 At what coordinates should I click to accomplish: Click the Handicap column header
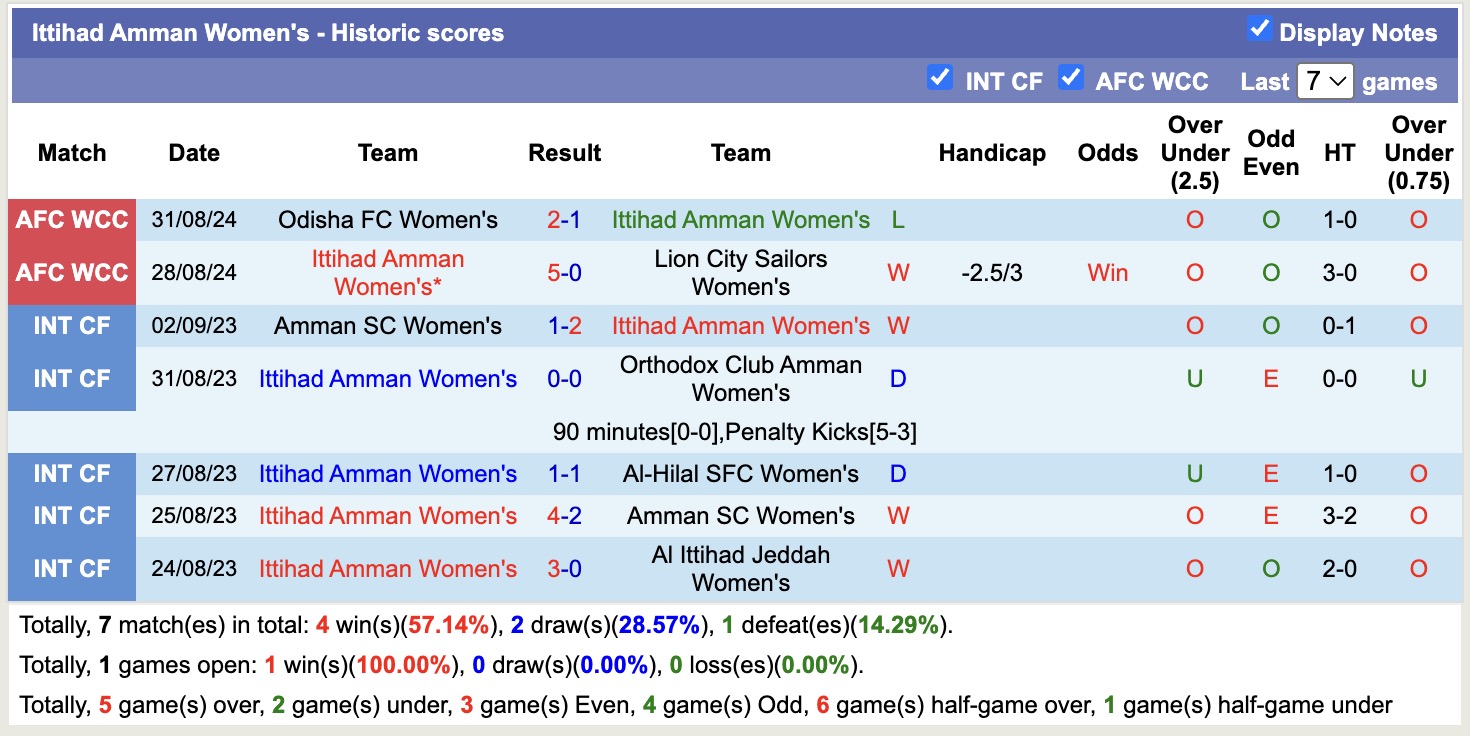pyautogui.click(x=992, y=153)
